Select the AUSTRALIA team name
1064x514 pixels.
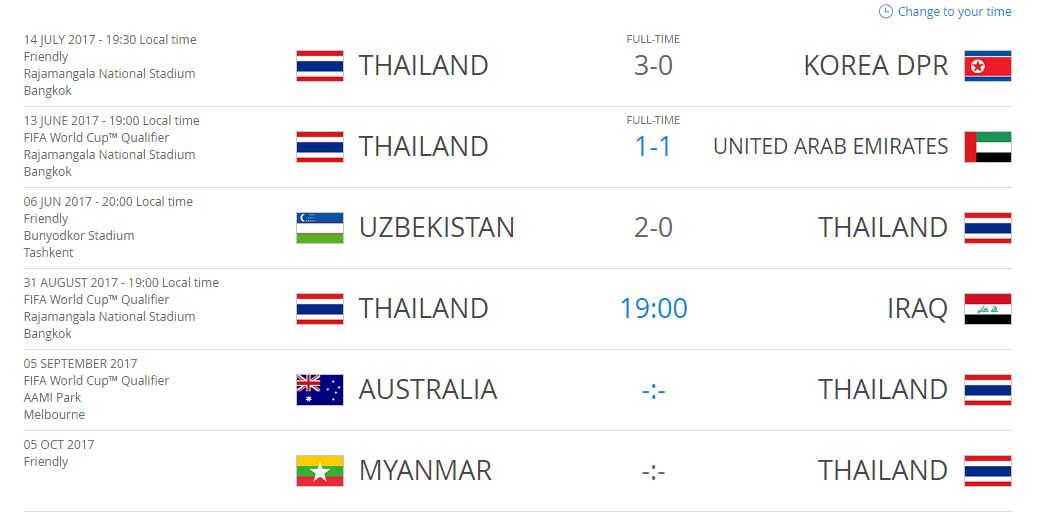[428, 390]
